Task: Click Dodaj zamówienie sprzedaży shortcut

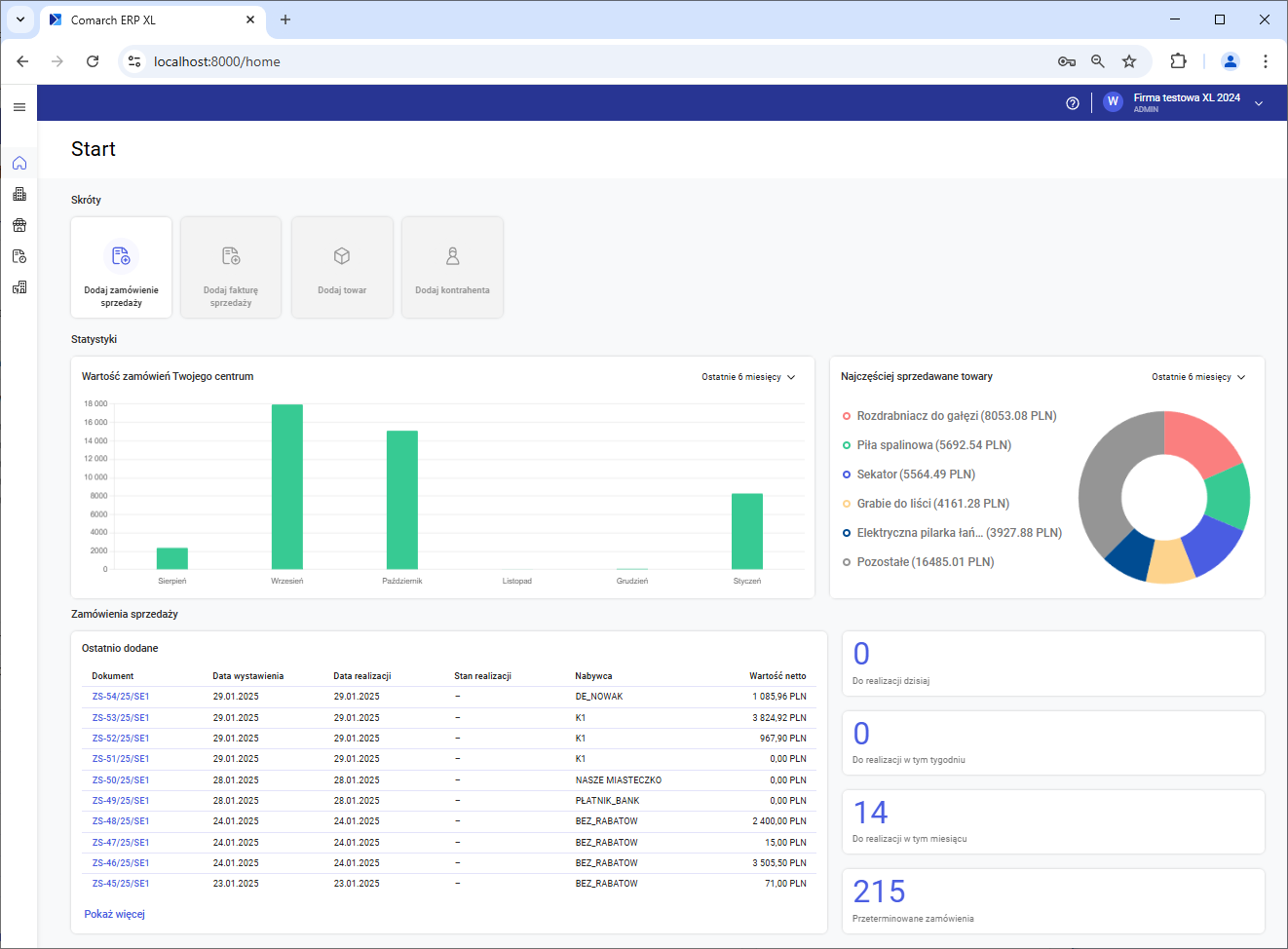Action: (x=122, y=267)
